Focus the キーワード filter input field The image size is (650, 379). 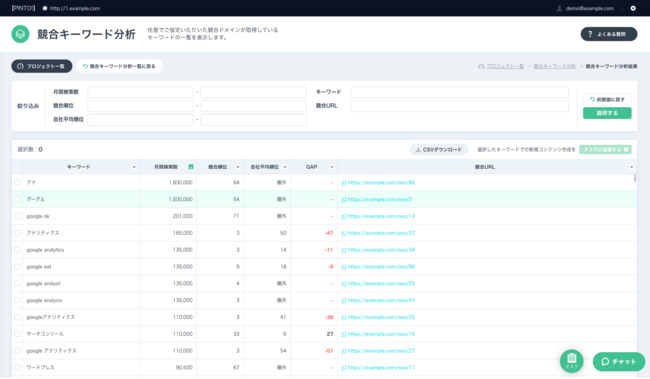tap(460, 92)
